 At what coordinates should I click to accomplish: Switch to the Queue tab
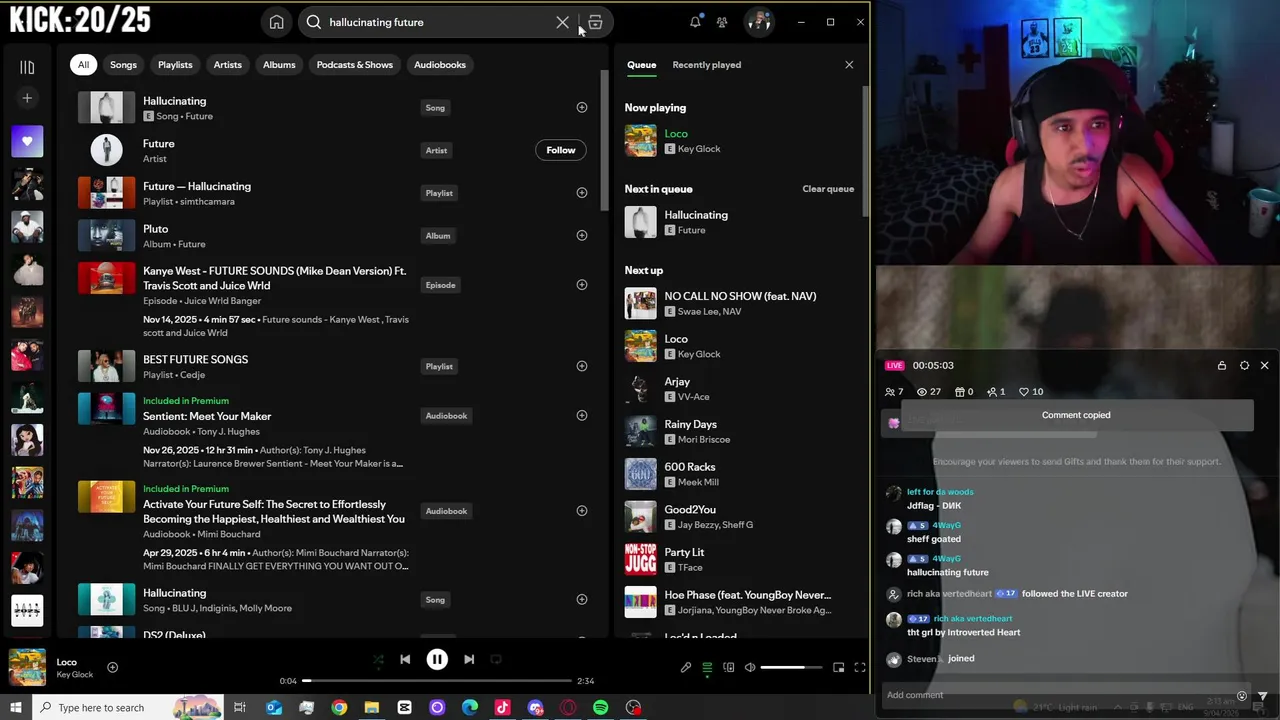[642, 65]
